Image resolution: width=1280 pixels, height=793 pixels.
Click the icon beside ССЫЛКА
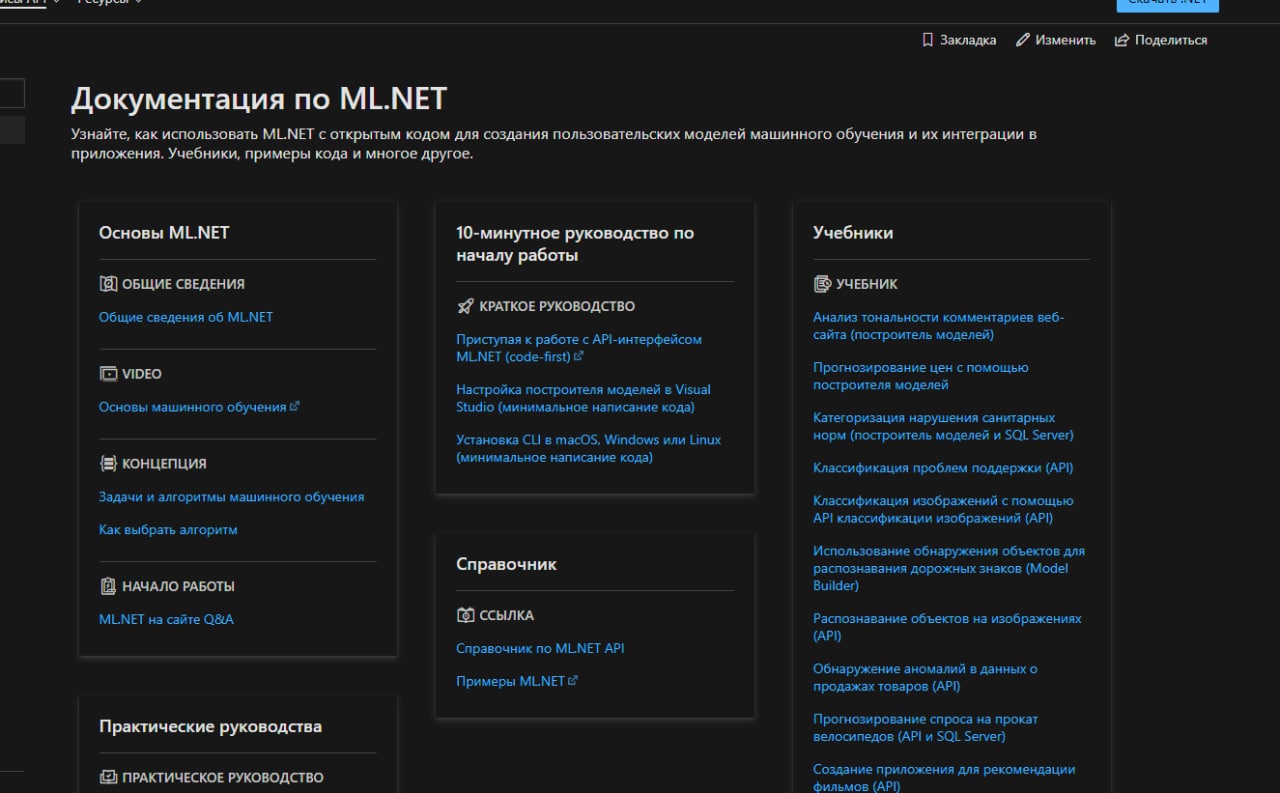pyautogui.click(x=465, y=615)
